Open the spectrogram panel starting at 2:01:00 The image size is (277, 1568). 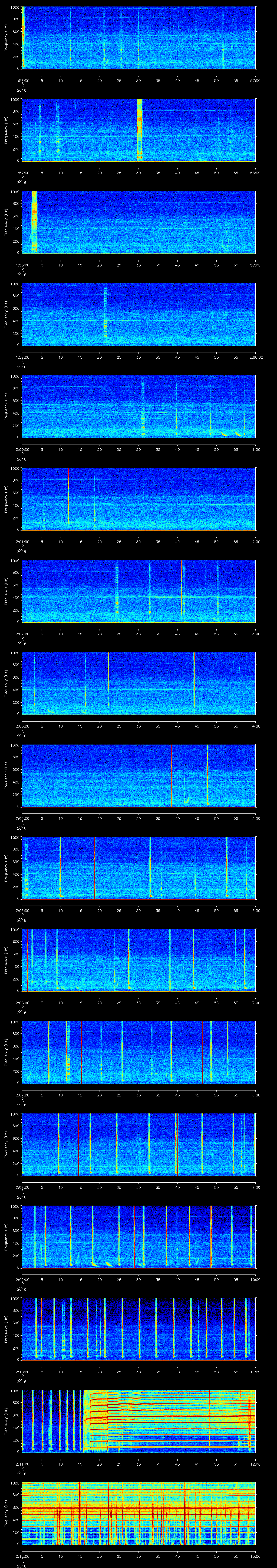[139, 499]
